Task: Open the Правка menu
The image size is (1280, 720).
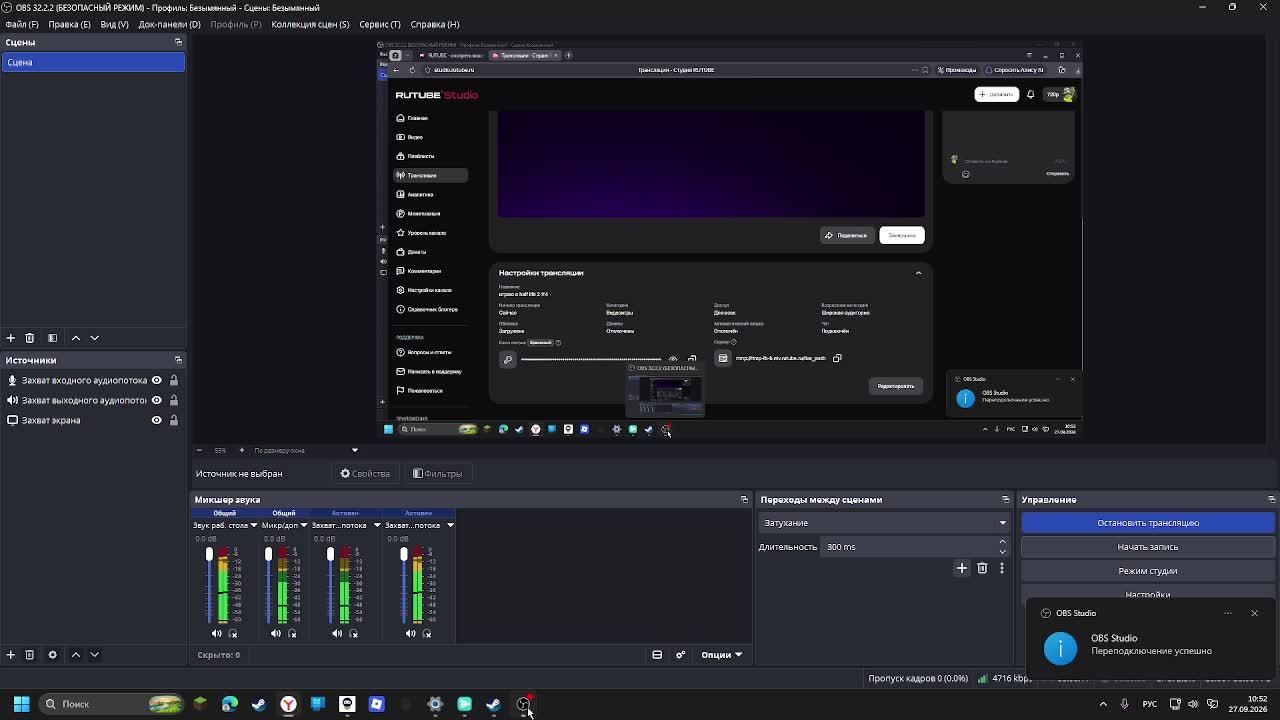Action: click(69, 24)
